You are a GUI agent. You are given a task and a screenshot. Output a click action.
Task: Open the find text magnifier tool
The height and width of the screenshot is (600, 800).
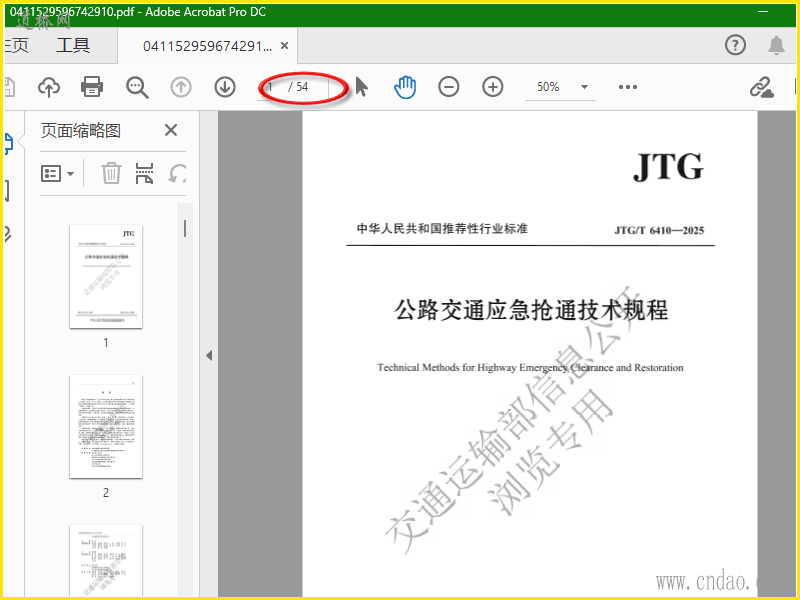(137, 87)
